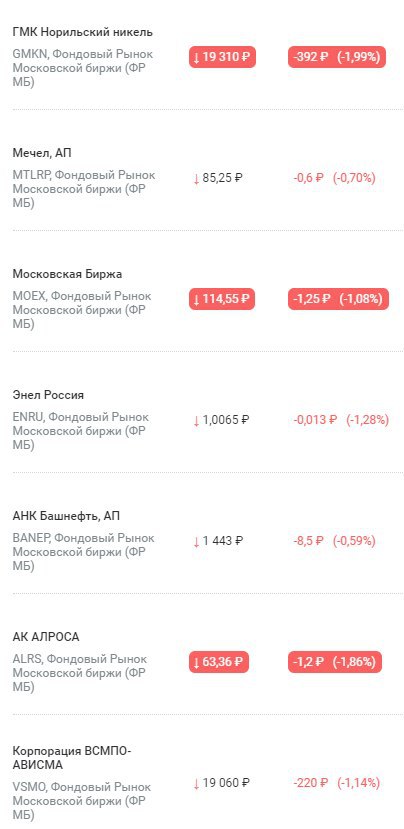Click the 63,36 ₽ red price badge
Image resolution: width=404 pixels, height=829 pixels.
click(219, 662)
